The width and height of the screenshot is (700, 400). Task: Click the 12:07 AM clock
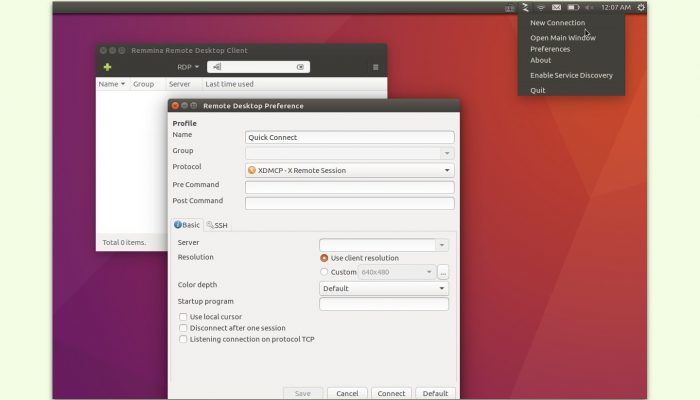point(616,7)
